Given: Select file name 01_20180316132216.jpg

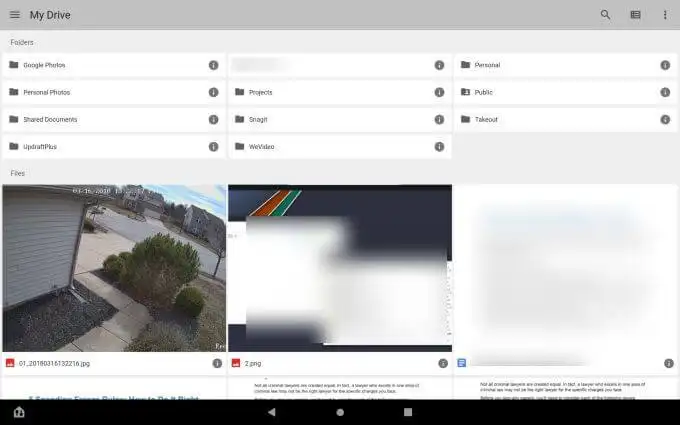Looking at the screenshot, I should pyautogui.click(x=55, y=363).
